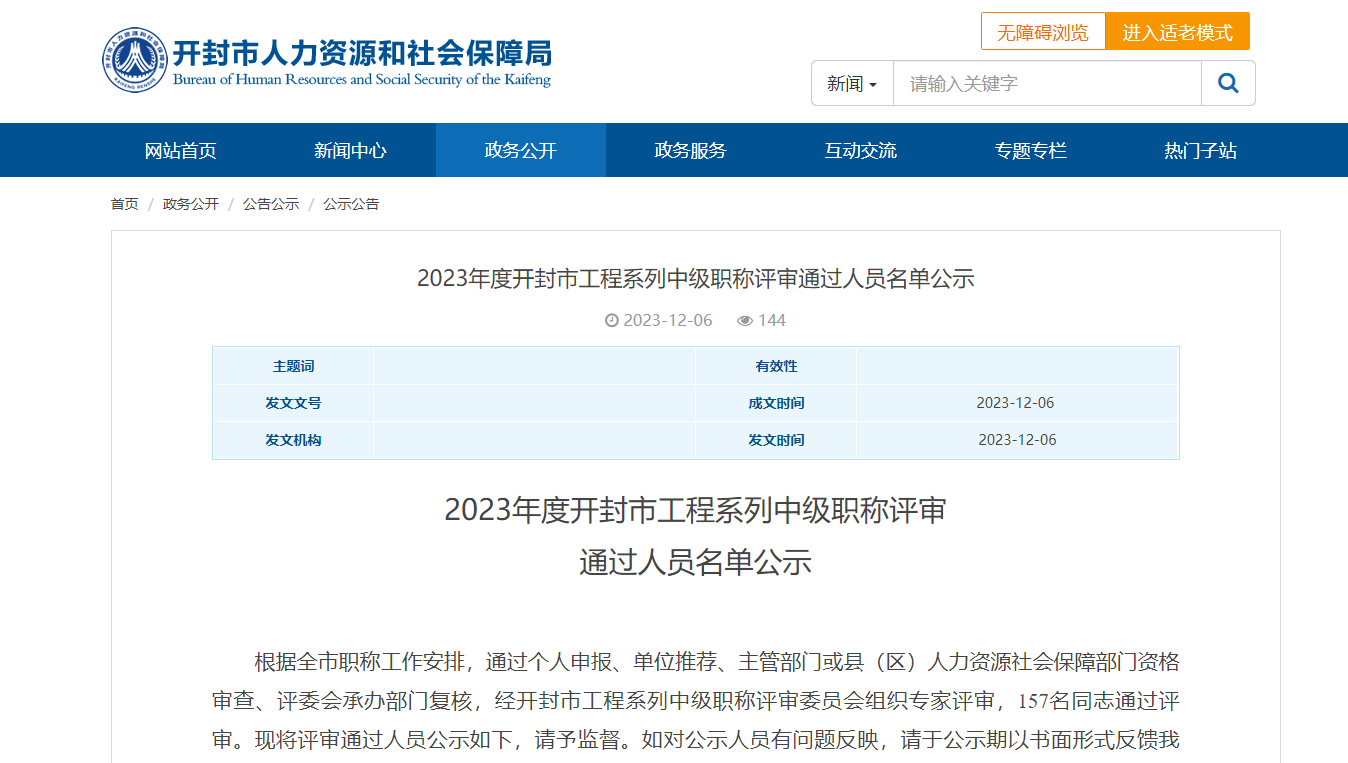Go to 网站首页 in navigation bar
Screen dimensions: 1348x763
tap(181, 151)
